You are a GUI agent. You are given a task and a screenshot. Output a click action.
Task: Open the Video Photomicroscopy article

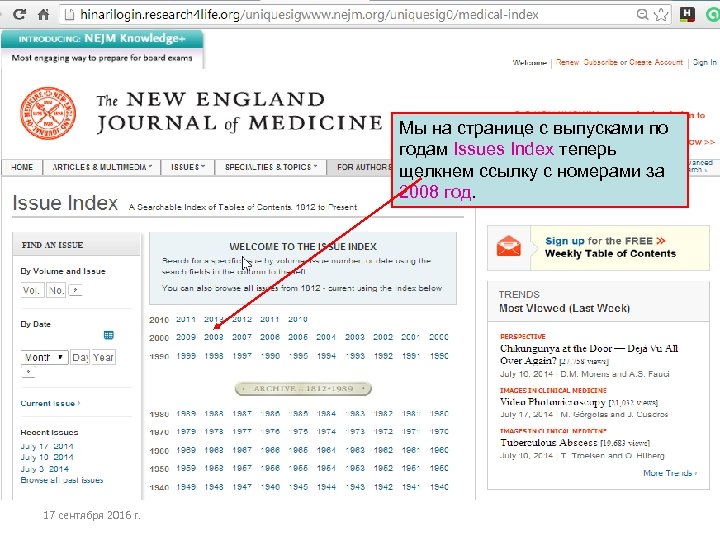[x=552, y=402]
